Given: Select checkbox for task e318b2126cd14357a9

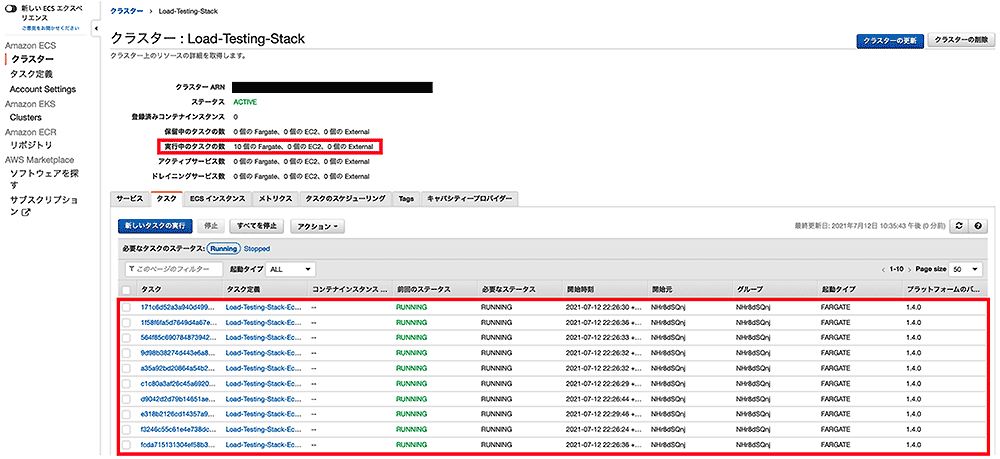Looking at the screenshot, I should point(126,414).
